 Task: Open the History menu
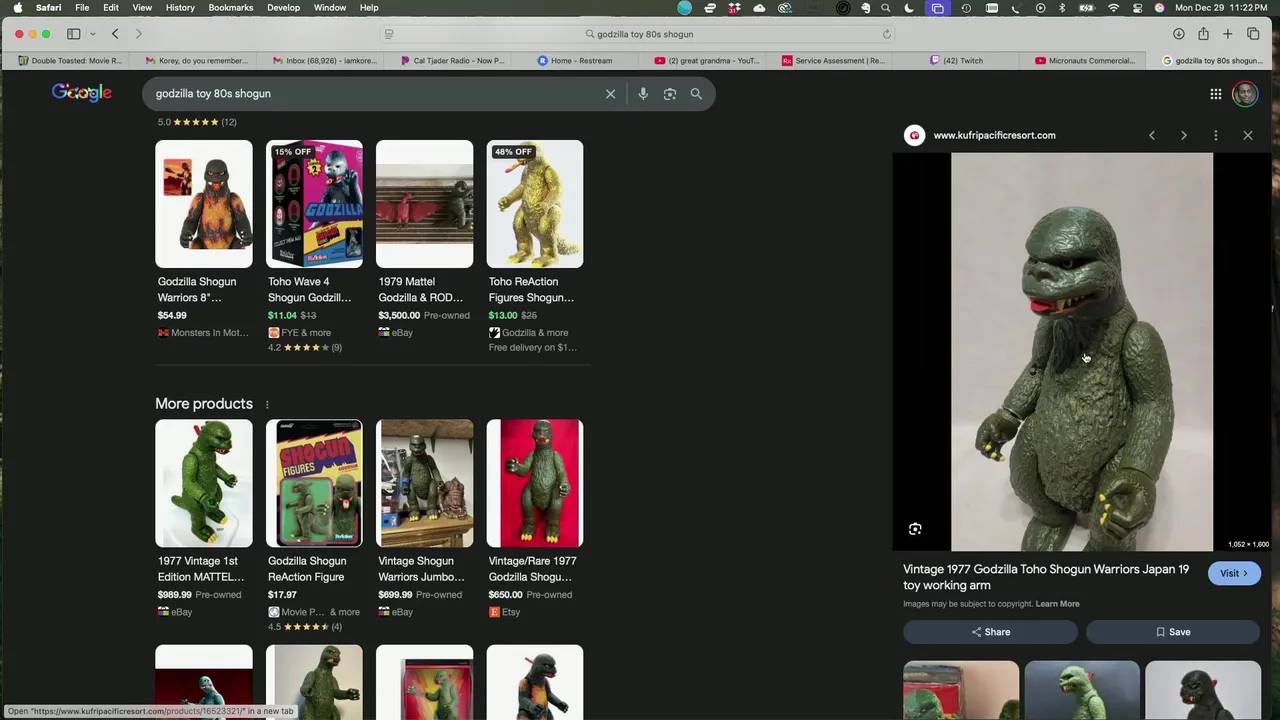tap(180, 8)
